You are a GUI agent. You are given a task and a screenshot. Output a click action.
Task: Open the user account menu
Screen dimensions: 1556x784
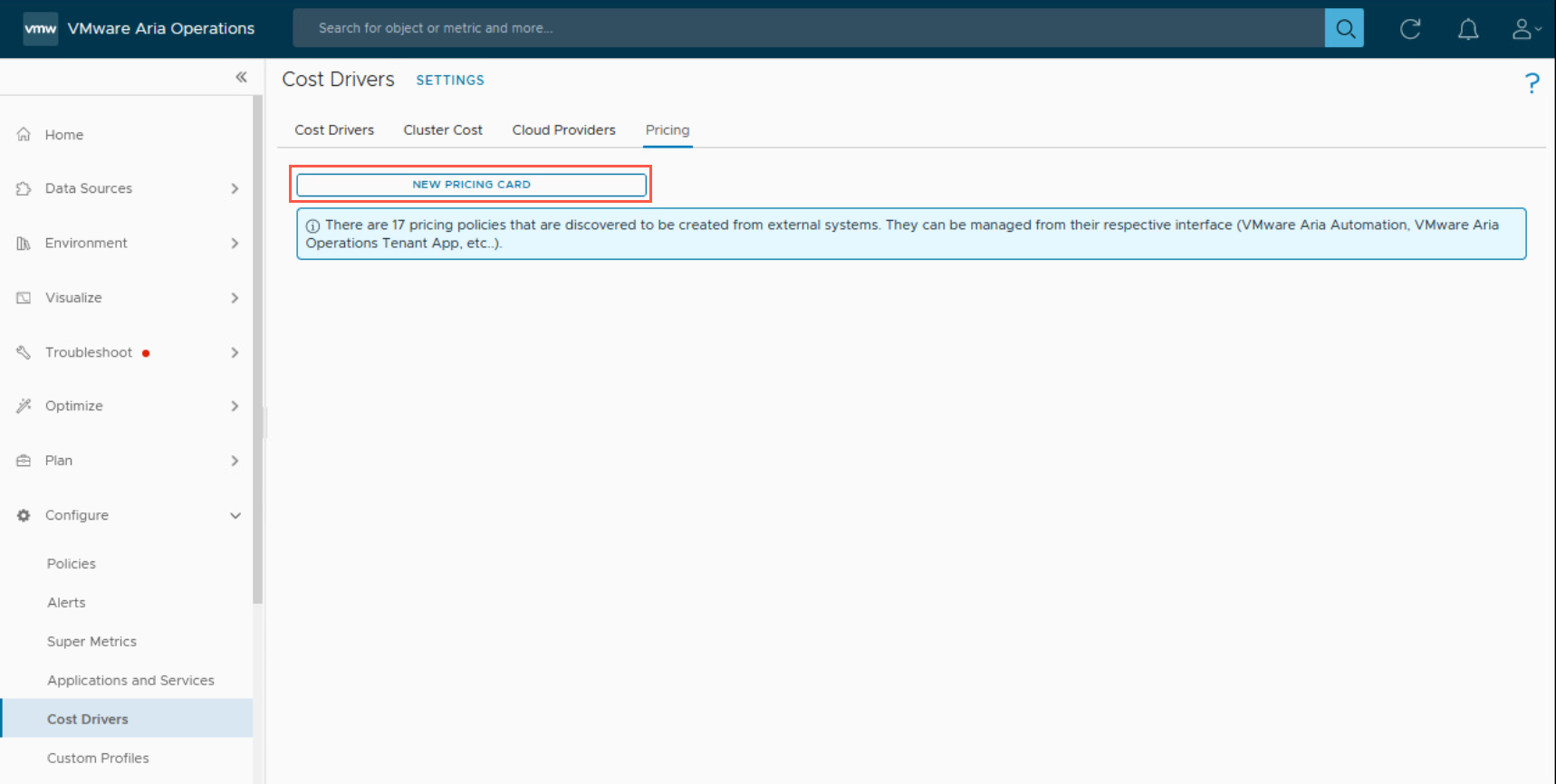click(1524, 29)
